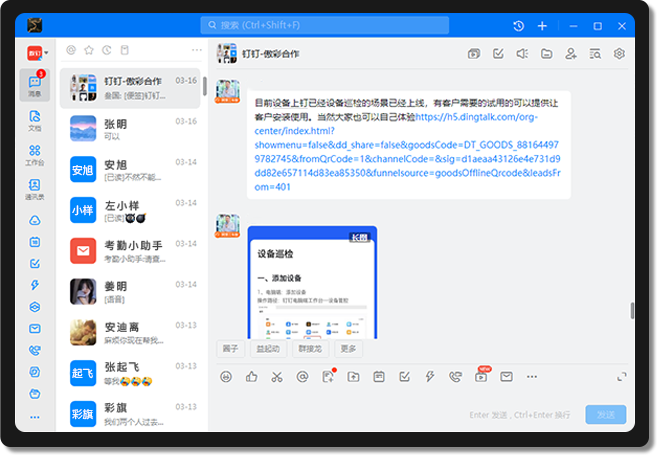This screenshot has height=455, width=657.
Task: Add member to the group chat
Action: tap(571, 54)
